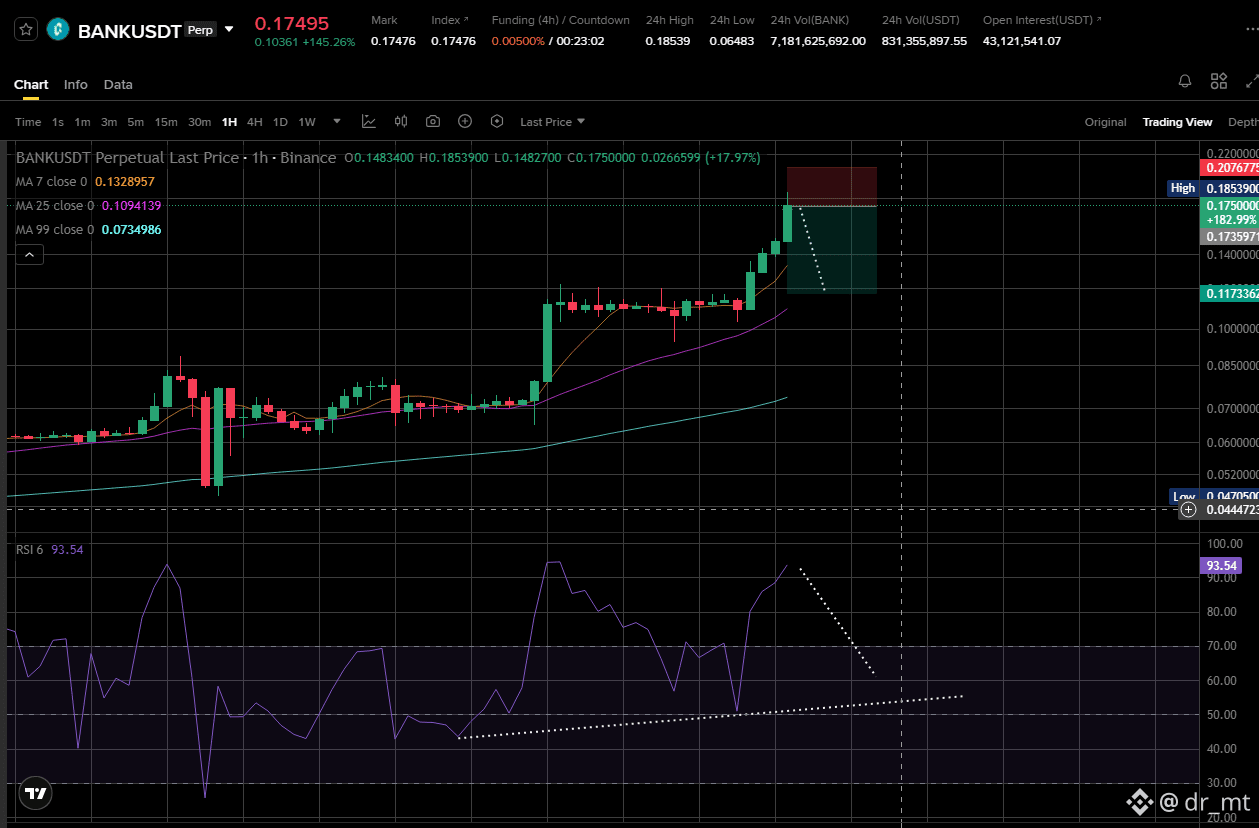
Task: Click the Mark price label
Action: [x=384, y=20]
